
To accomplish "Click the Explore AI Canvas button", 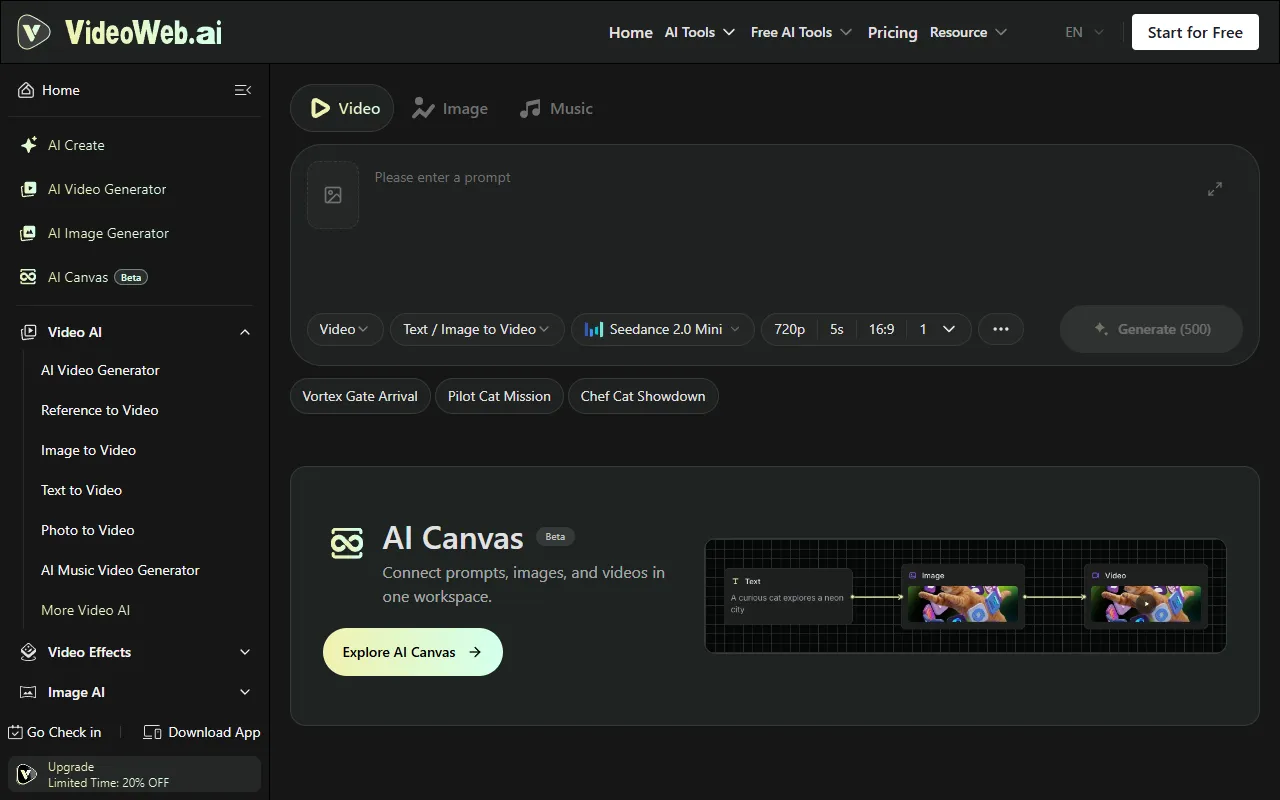I will pyautogui.click(x=413, y=652).
